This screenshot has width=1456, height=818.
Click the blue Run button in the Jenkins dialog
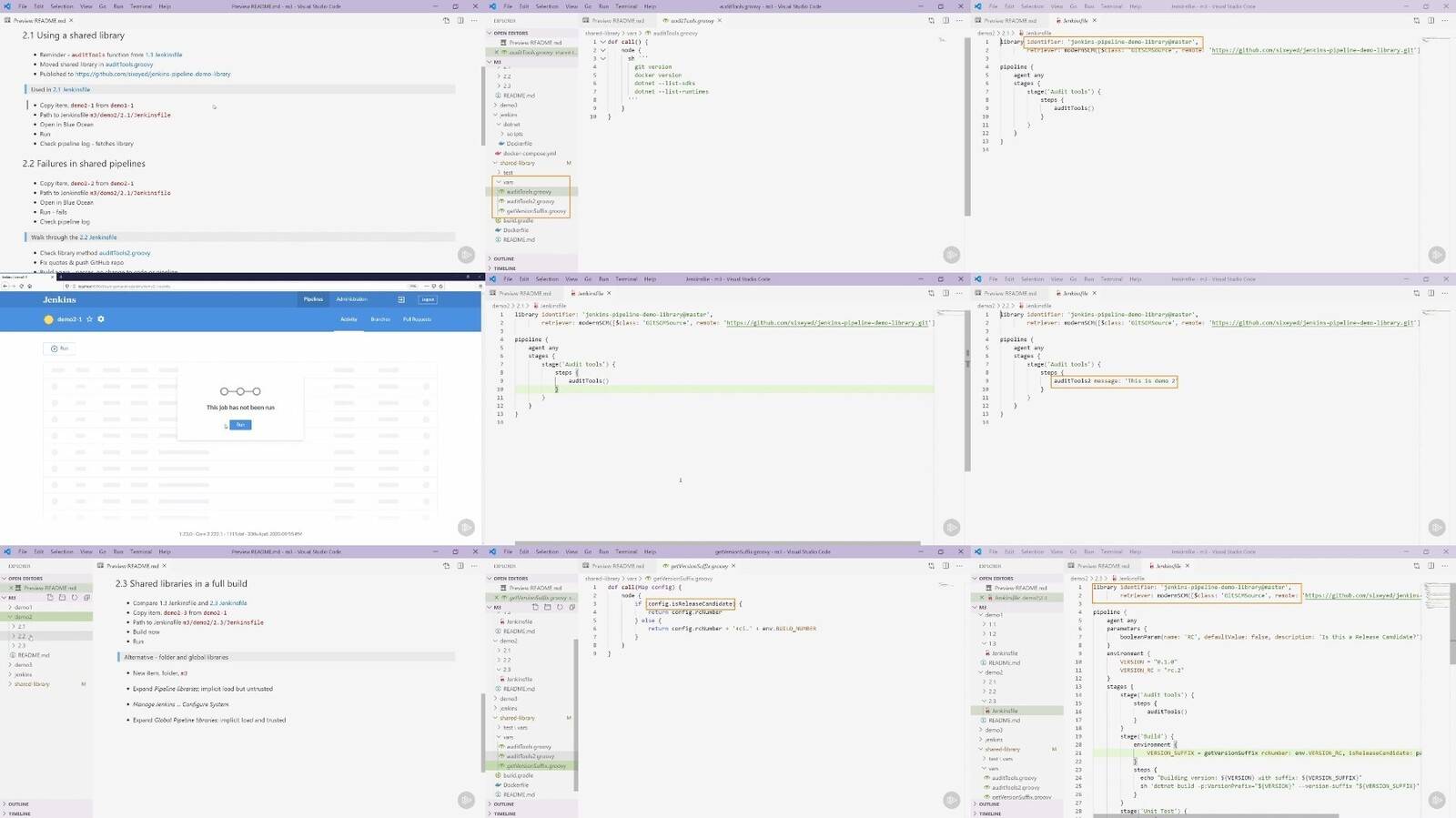240,425
